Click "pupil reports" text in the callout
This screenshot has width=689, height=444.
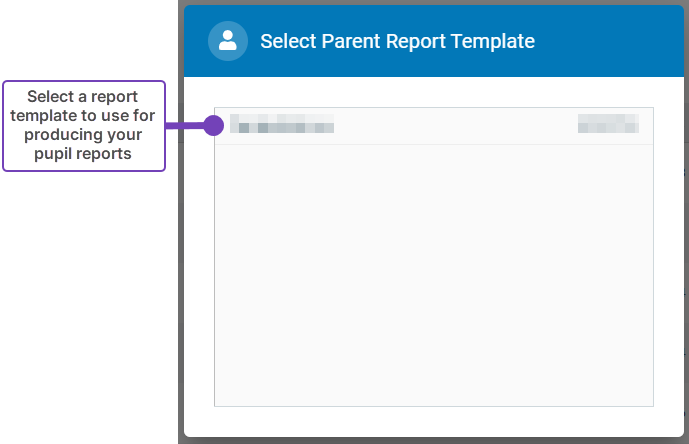tap(83, 154)
